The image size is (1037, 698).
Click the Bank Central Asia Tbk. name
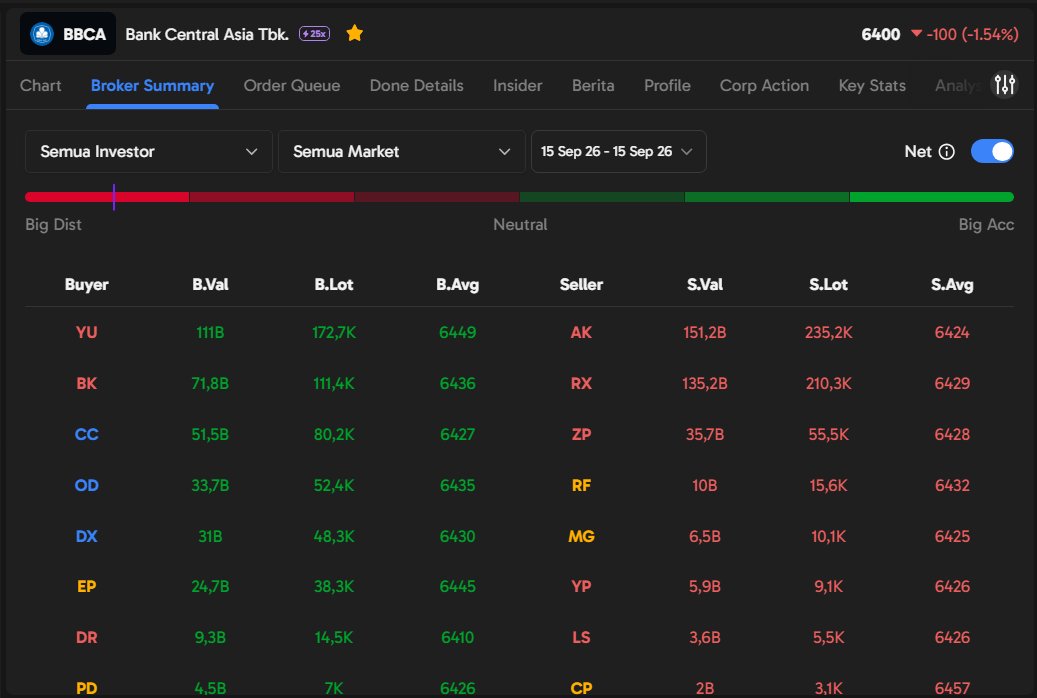(x=207, y=34)
